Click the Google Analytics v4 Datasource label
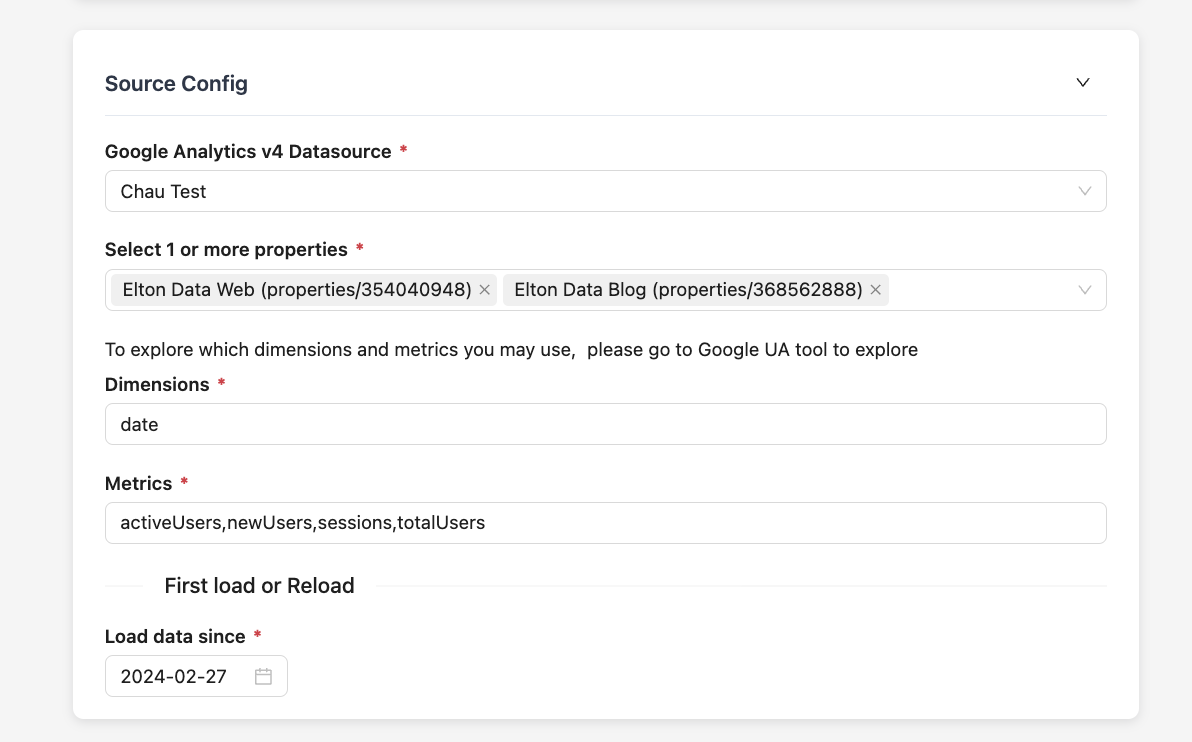This screenshot has height=742, width=1192. tap(248, 152)
